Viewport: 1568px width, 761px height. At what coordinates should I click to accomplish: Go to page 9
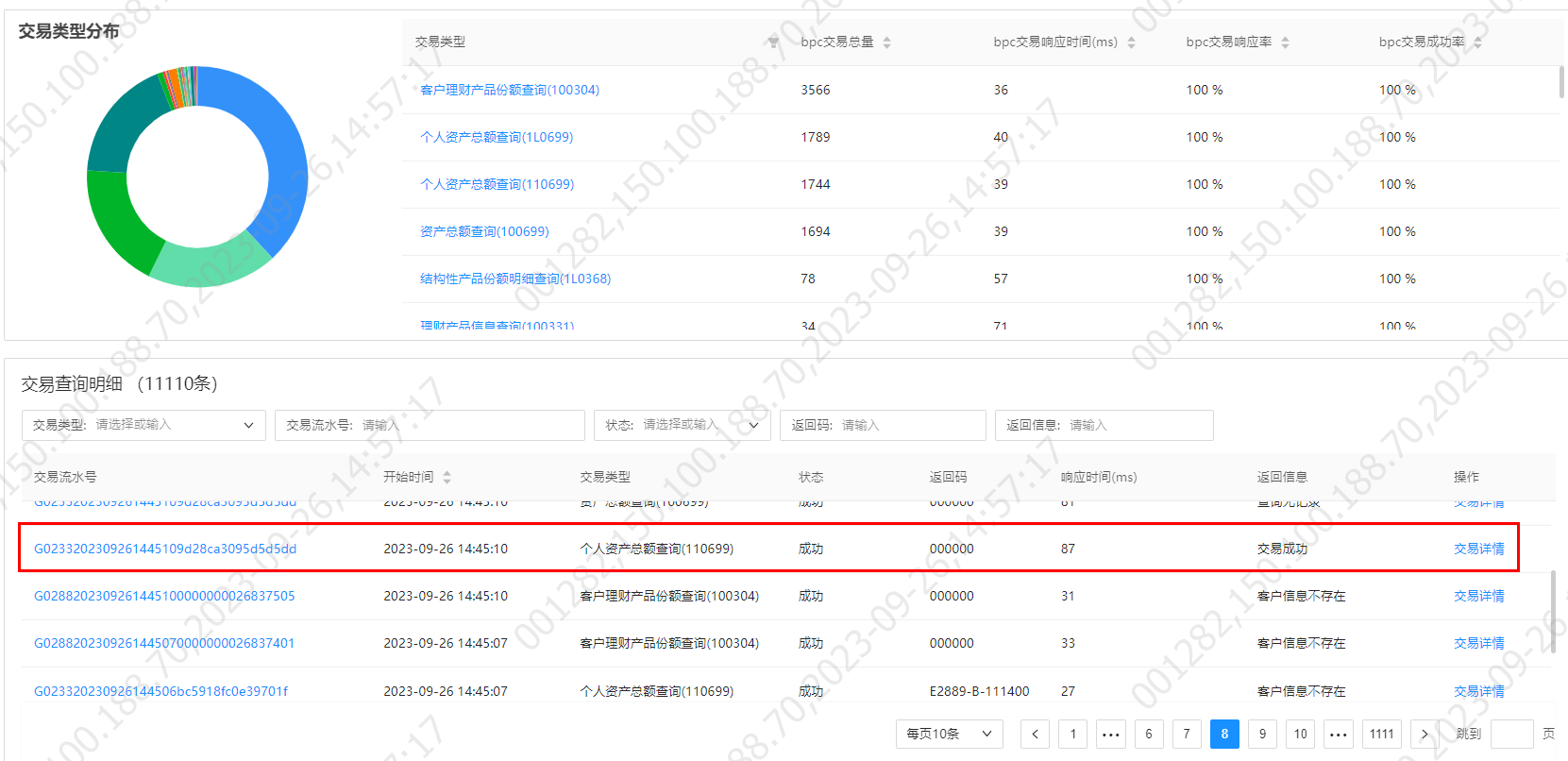pos(1262,734)
